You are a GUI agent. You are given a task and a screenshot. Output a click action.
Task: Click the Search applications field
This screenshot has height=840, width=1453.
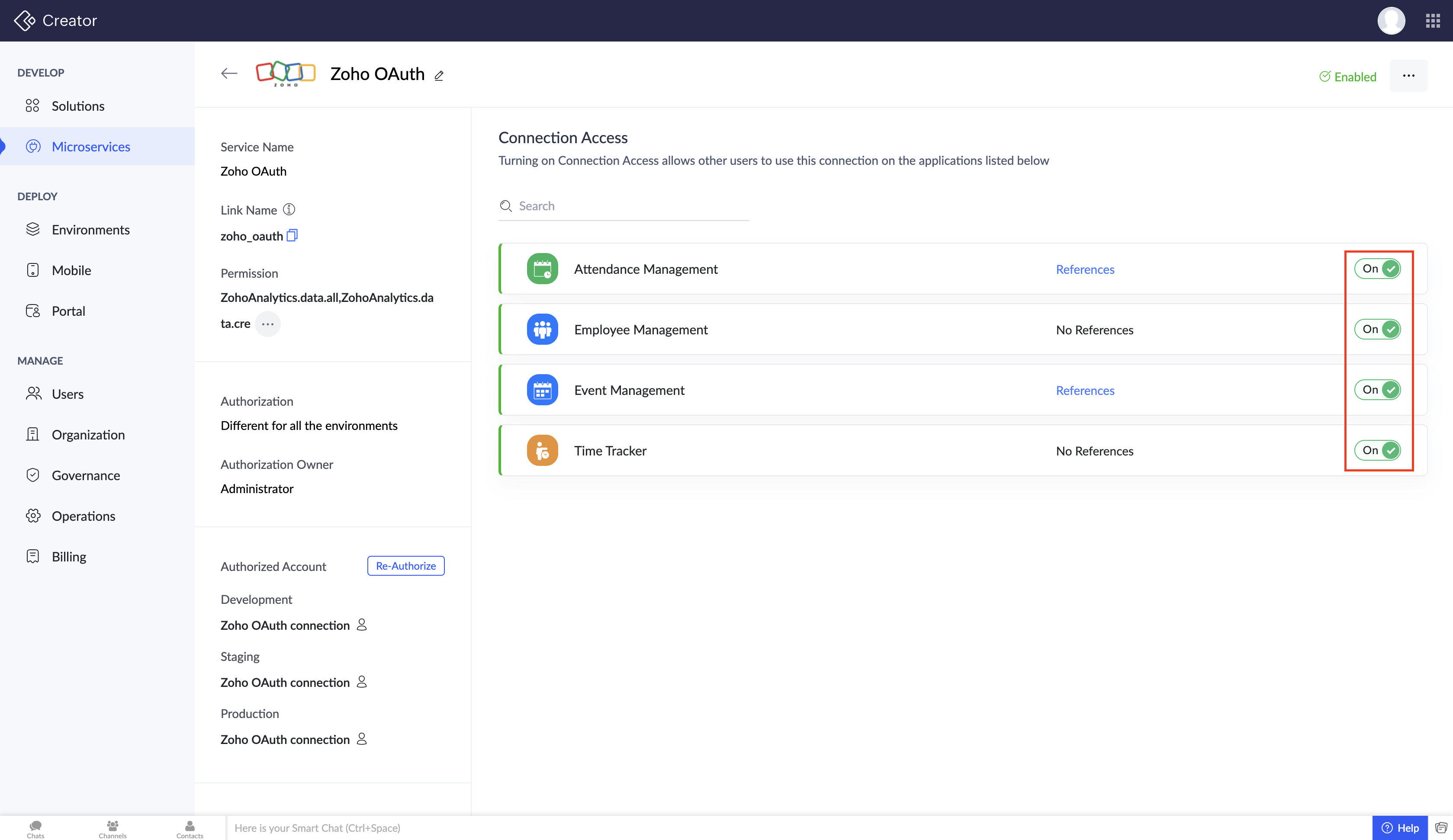pos(628,206)
